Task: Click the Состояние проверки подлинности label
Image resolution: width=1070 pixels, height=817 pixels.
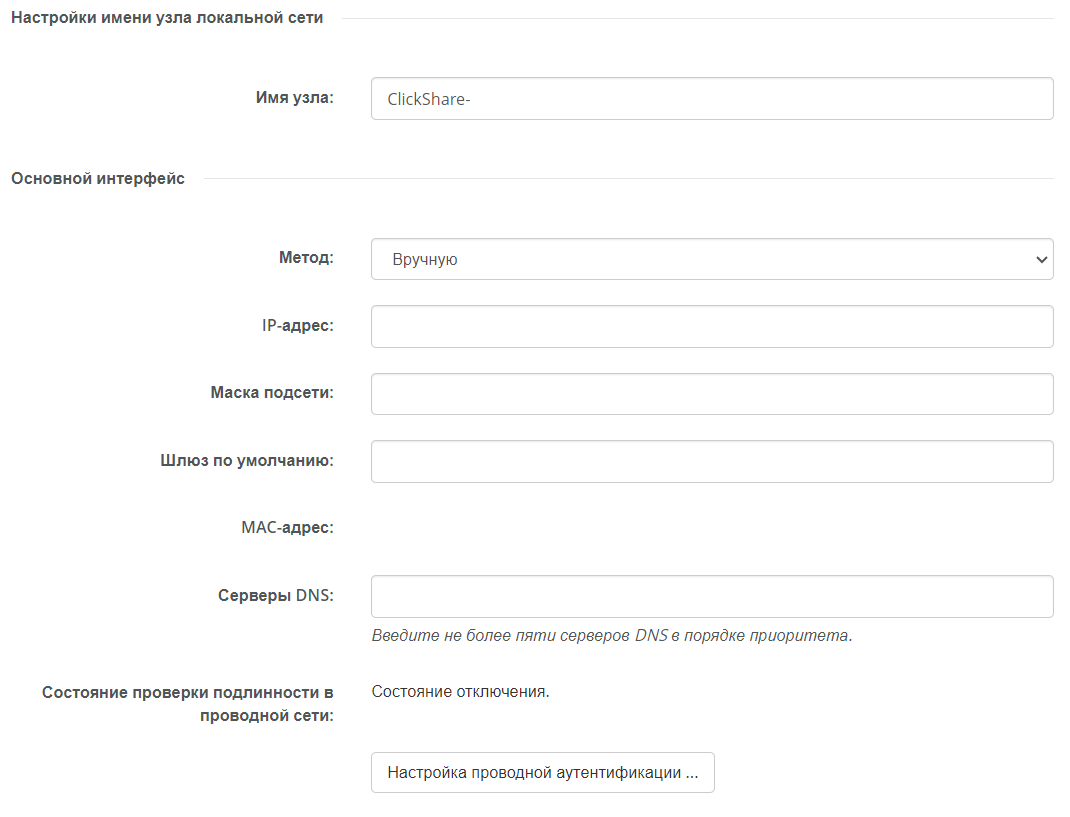Action: click(188, 704)
